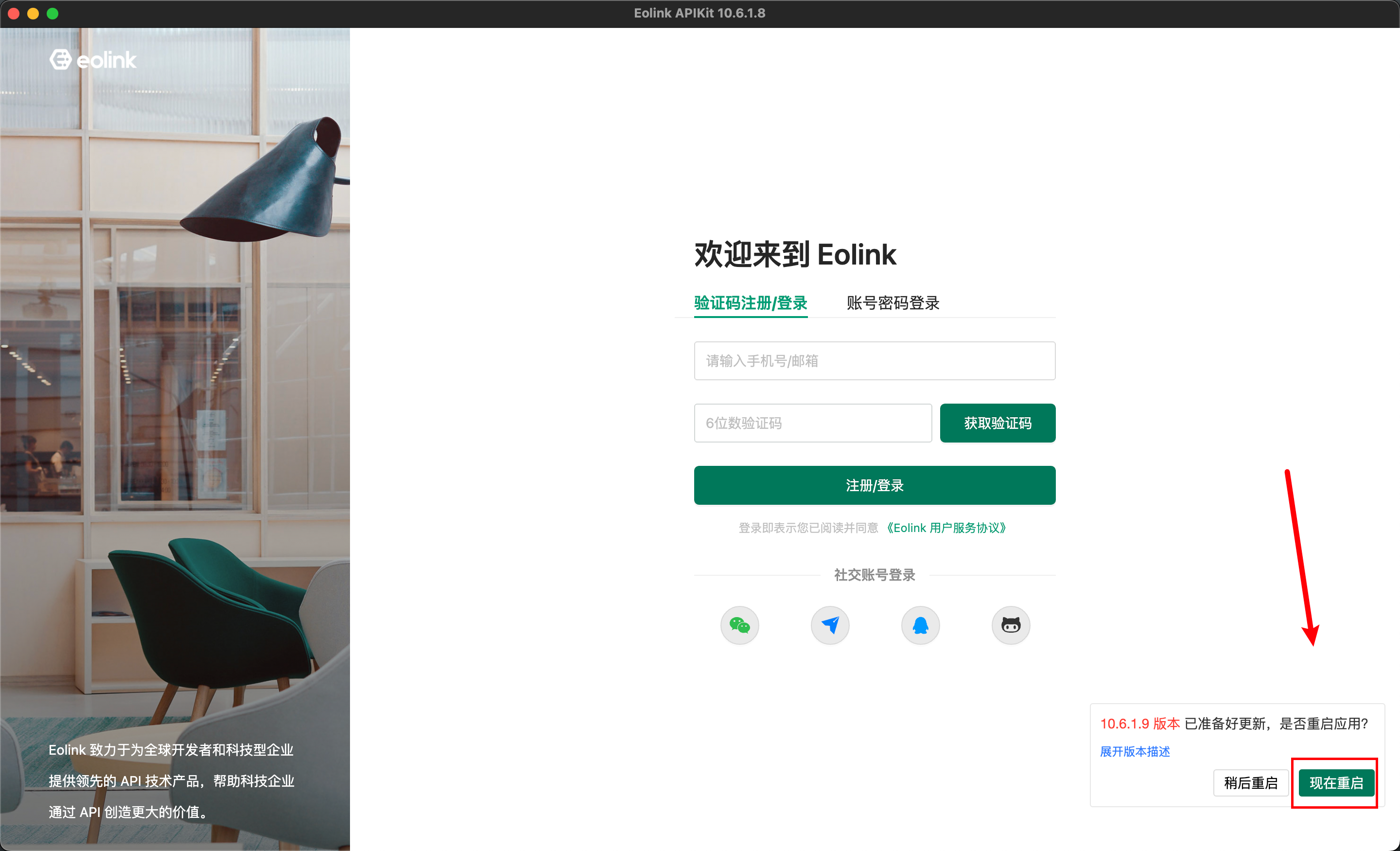Viewport: 1400px width, 851px height.
Task: Switch to 账号密码登录 tab
Action: (892, 303)
